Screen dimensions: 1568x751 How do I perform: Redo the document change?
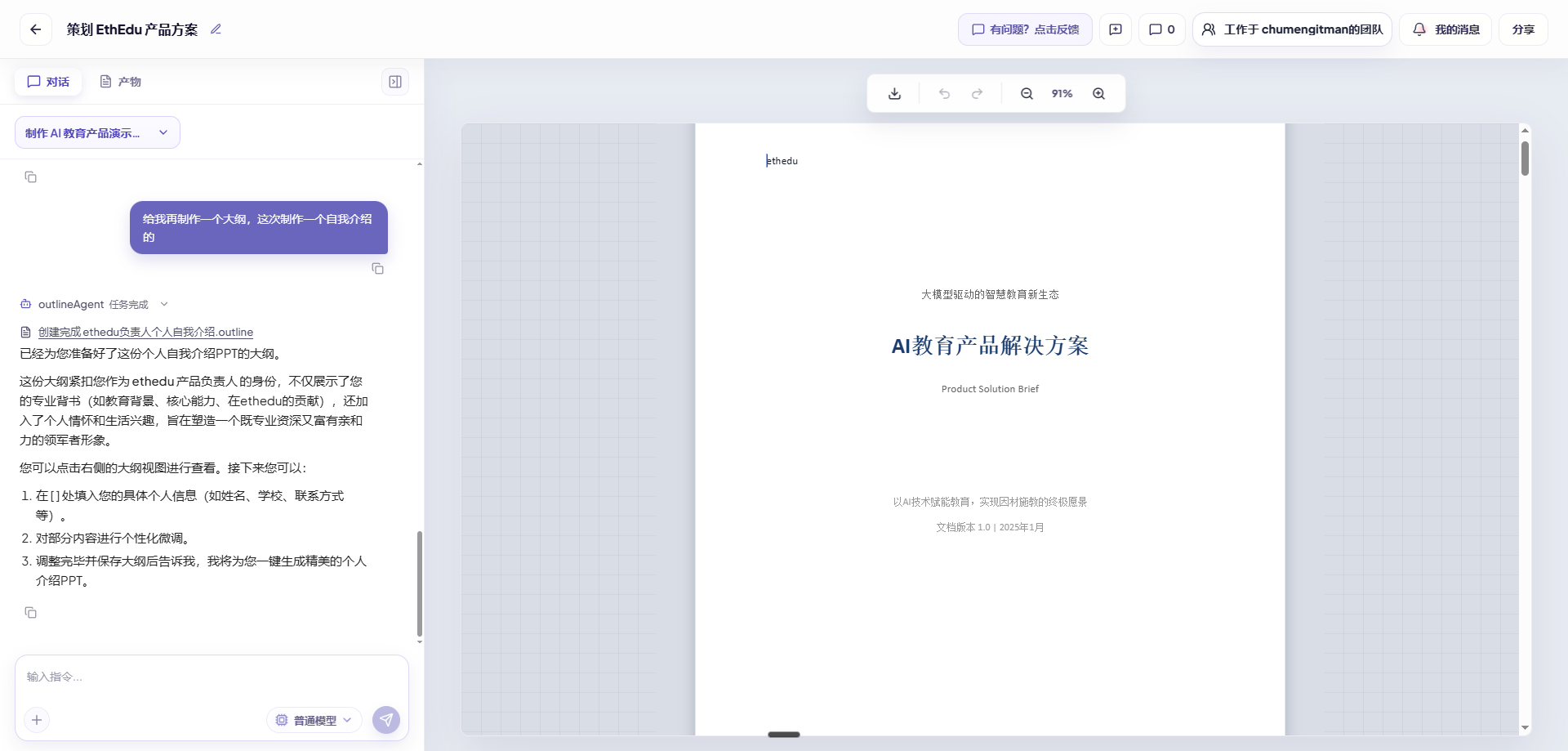point(978,94)
